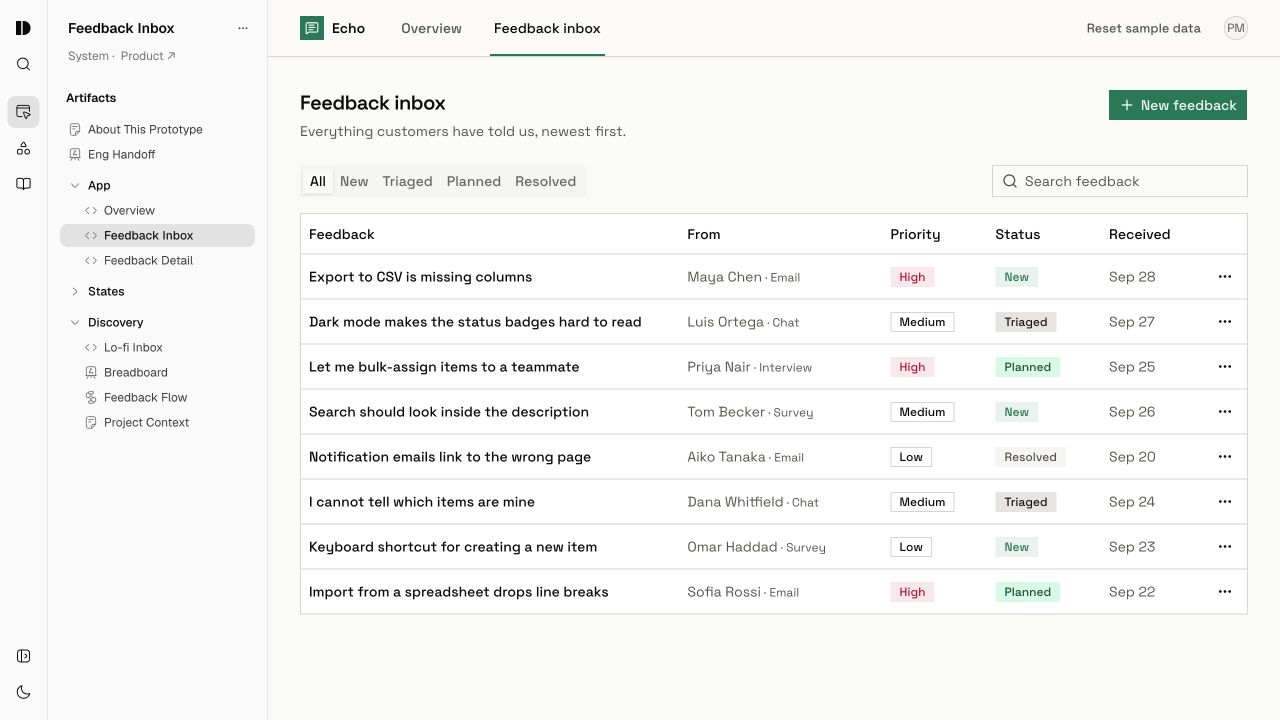Click the Feedback Flow diagram icon
Viewport: 1280px width, 720px height.
tap(91, 397)
